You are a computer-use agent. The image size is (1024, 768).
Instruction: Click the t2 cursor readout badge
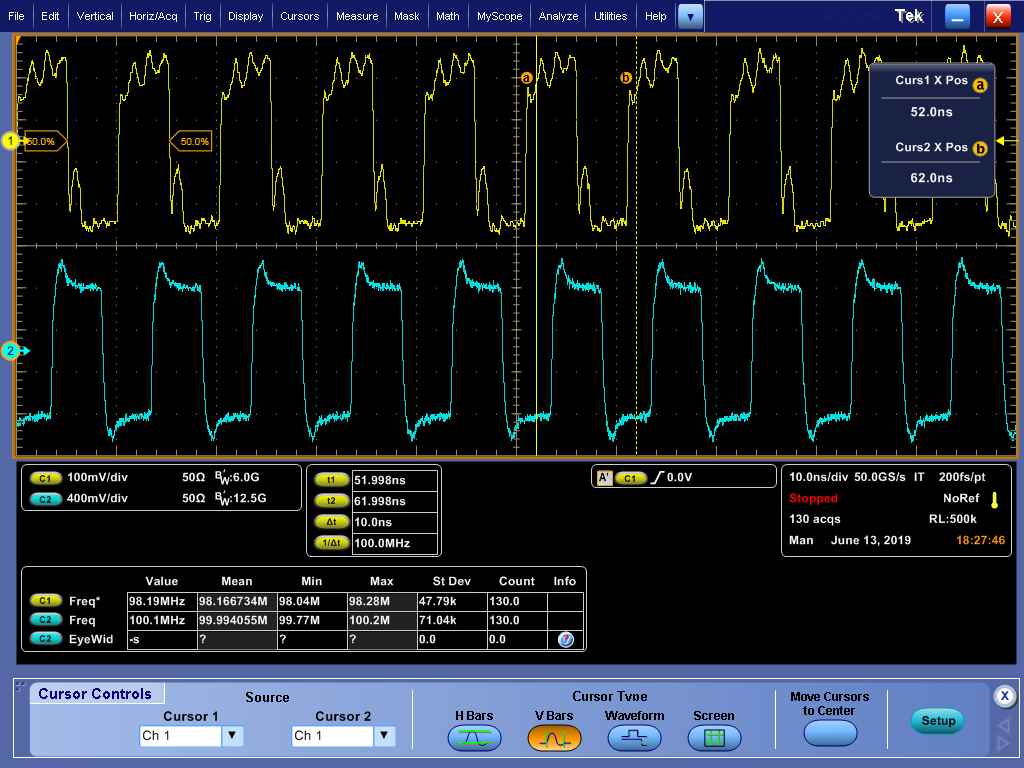click(331, 501)
